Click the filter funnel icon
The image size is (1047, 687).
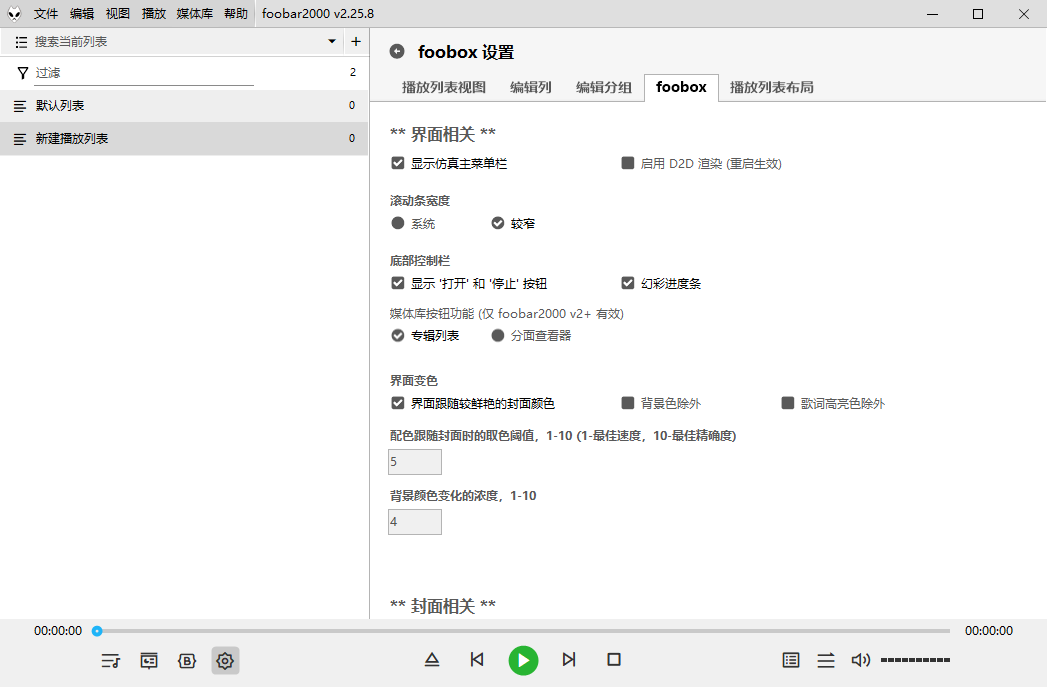point(23,73)
